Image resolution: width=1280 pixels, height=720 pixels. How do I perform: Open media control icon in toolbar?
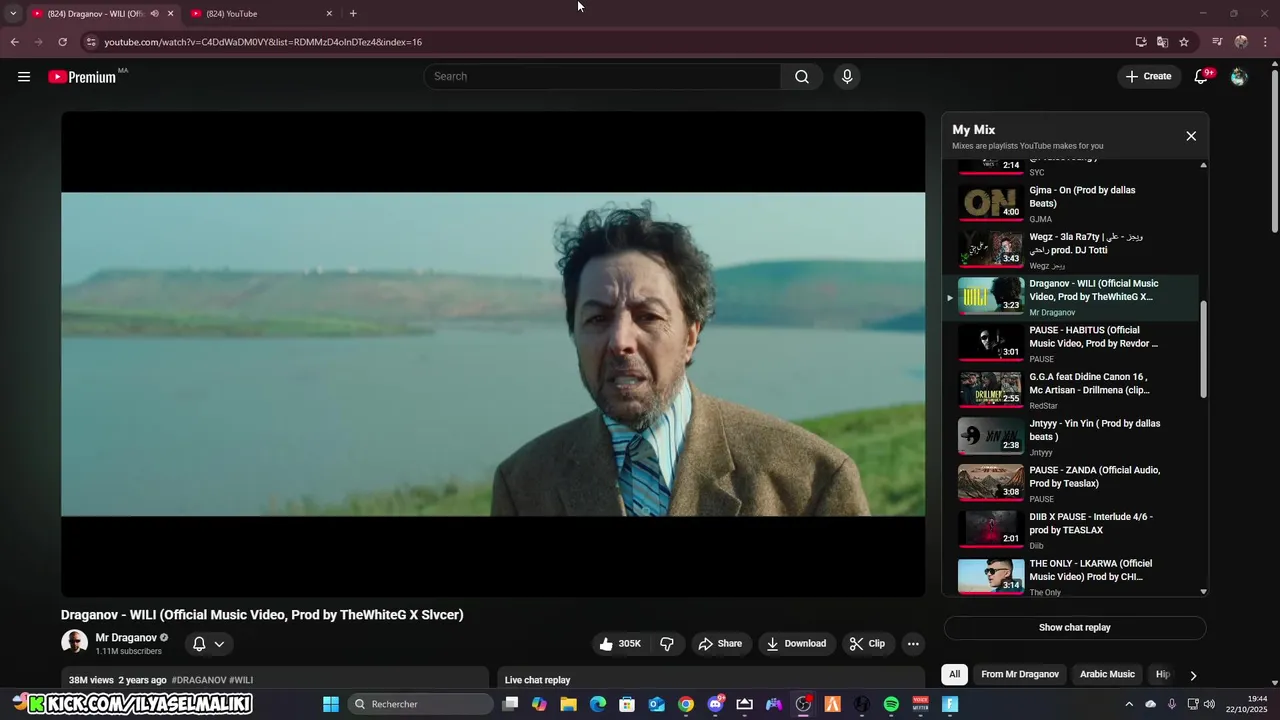pos(1217,42)
